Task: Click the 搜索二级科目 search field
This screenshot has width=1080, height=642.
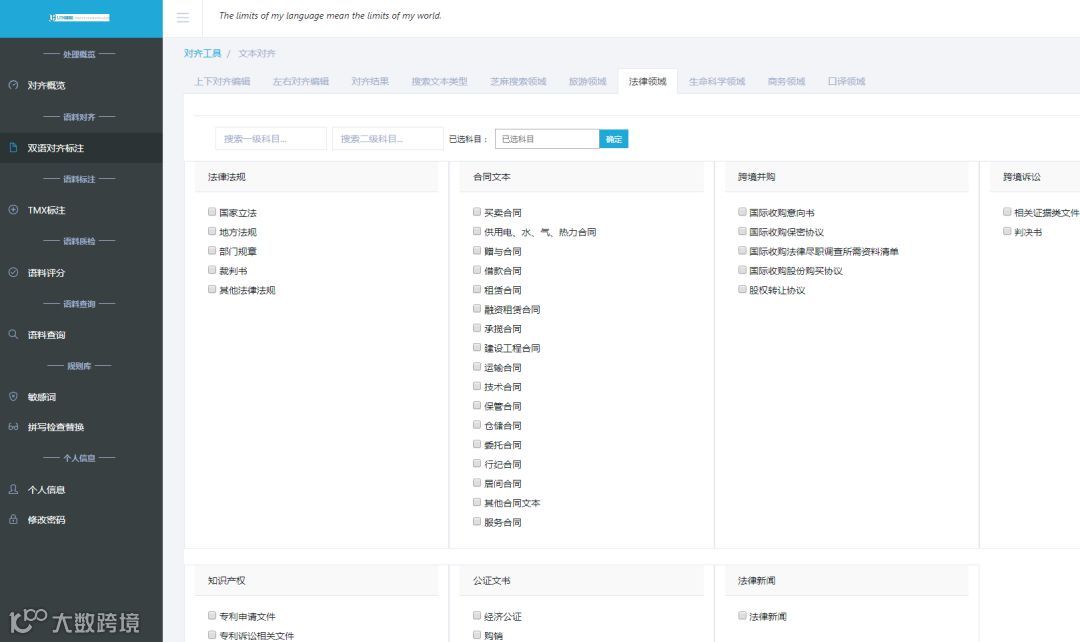Action: (388, 138)
